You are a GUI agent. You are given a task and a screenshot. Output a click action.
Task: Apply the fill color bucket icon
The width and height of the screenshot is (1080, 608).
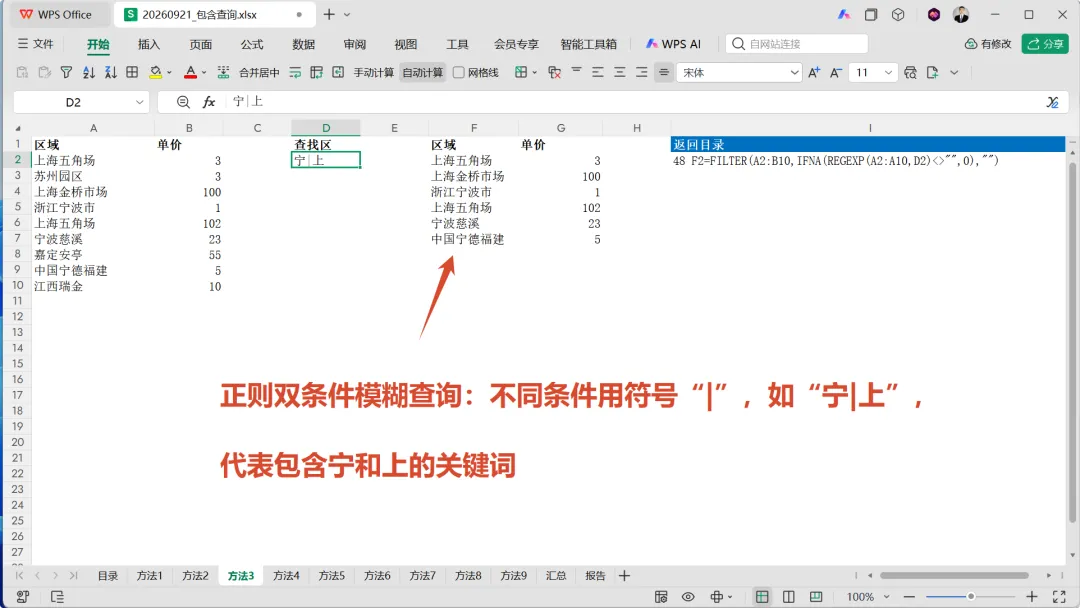coord(156,72)
